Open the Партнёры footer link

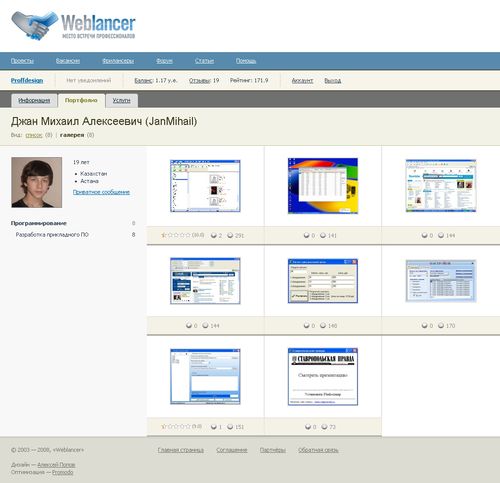coord(273,450)
